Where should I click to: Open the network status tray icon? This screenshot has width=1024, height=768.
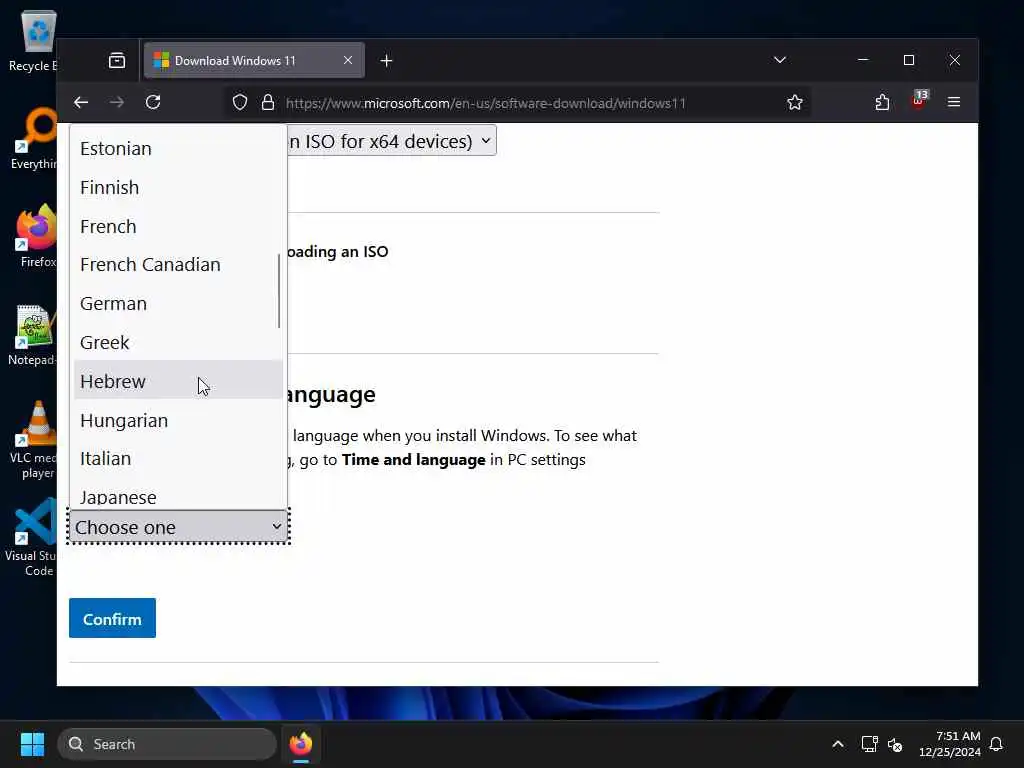[x=869, y=744]
